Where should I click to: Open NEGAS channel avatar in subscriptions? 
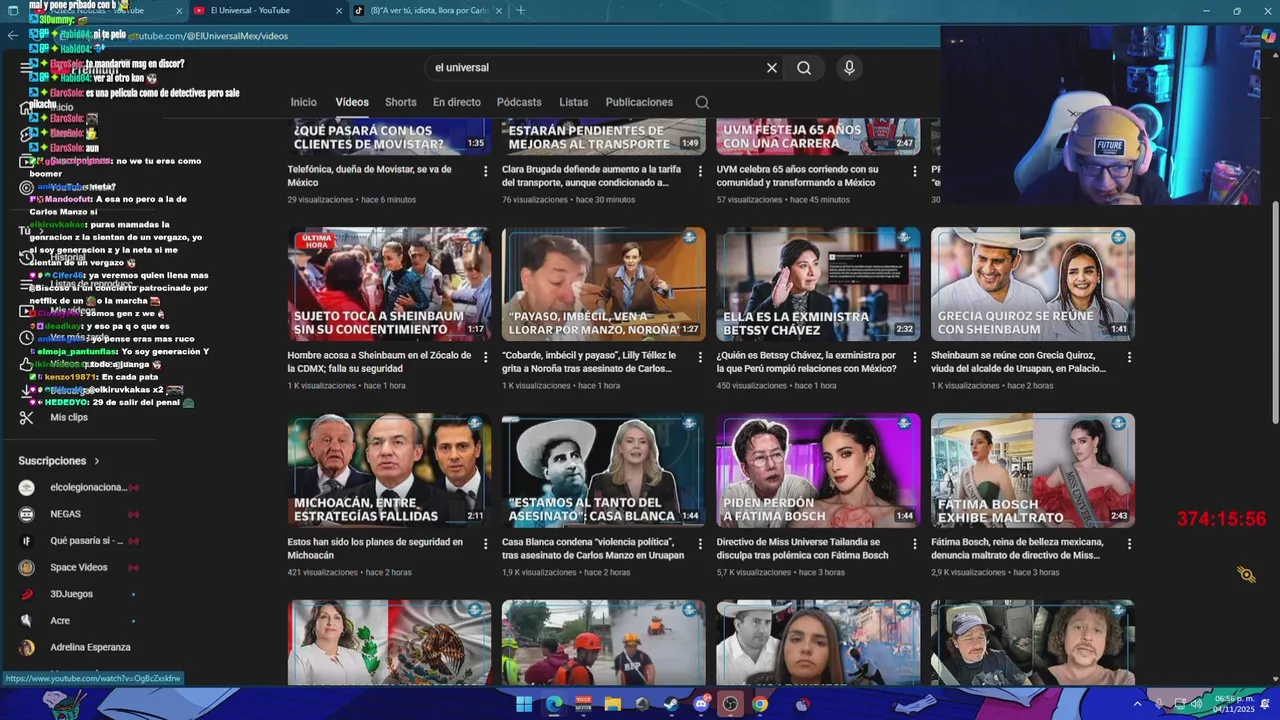pos(27,514)
